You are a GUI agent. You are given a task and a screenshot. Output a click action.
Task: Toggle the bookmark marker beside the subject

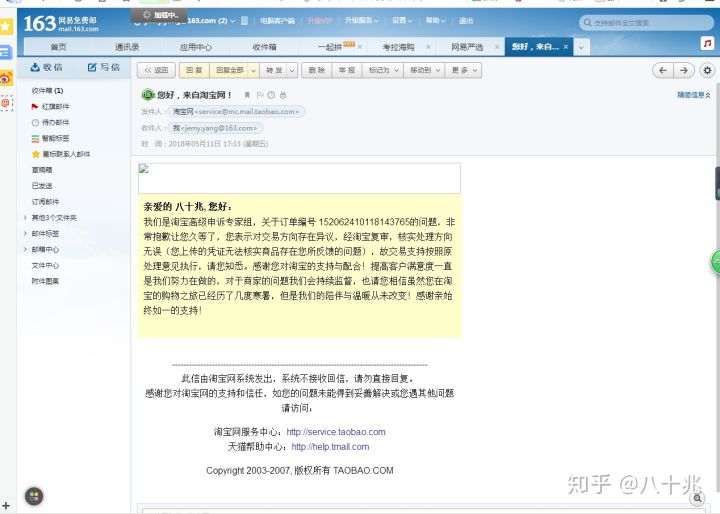coord(247,95)
